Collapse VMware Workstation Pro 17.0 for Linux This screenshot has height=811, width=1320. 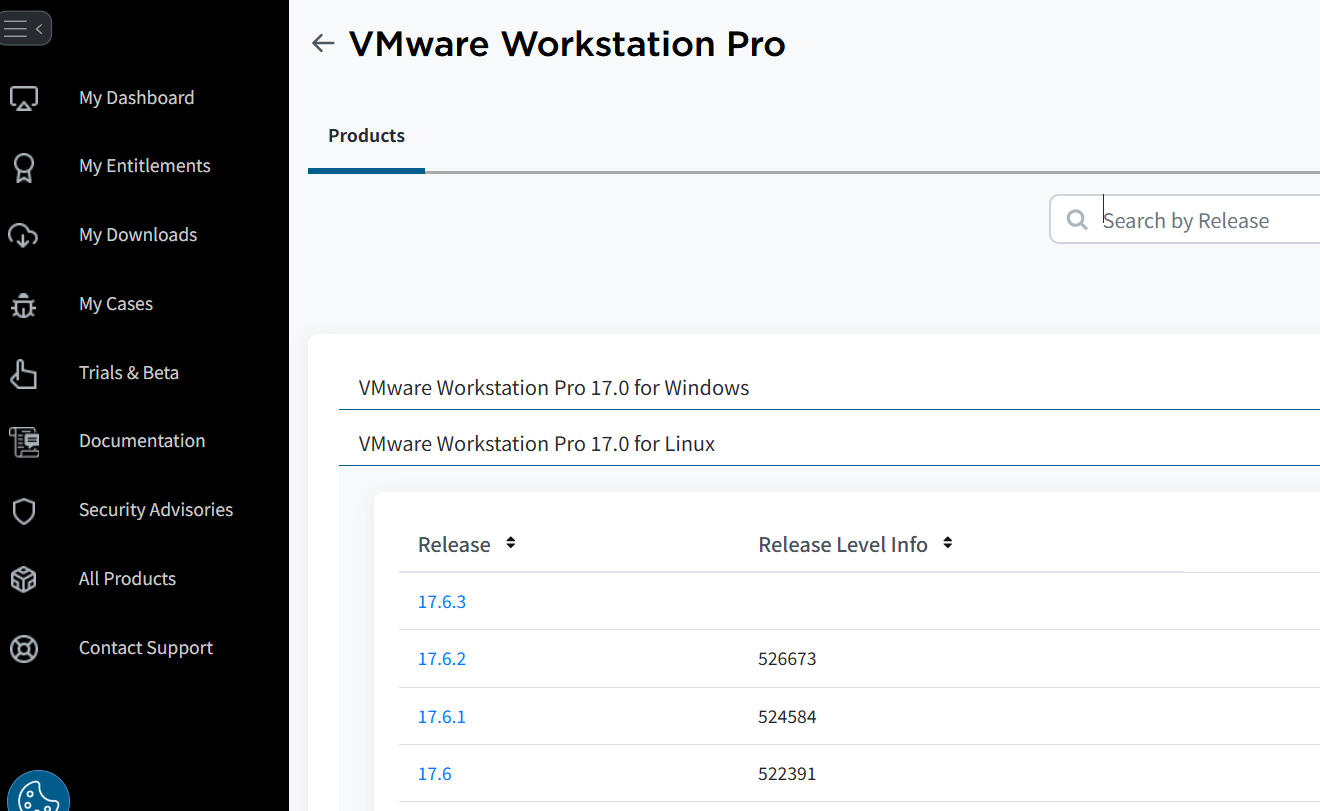point(537,444)
